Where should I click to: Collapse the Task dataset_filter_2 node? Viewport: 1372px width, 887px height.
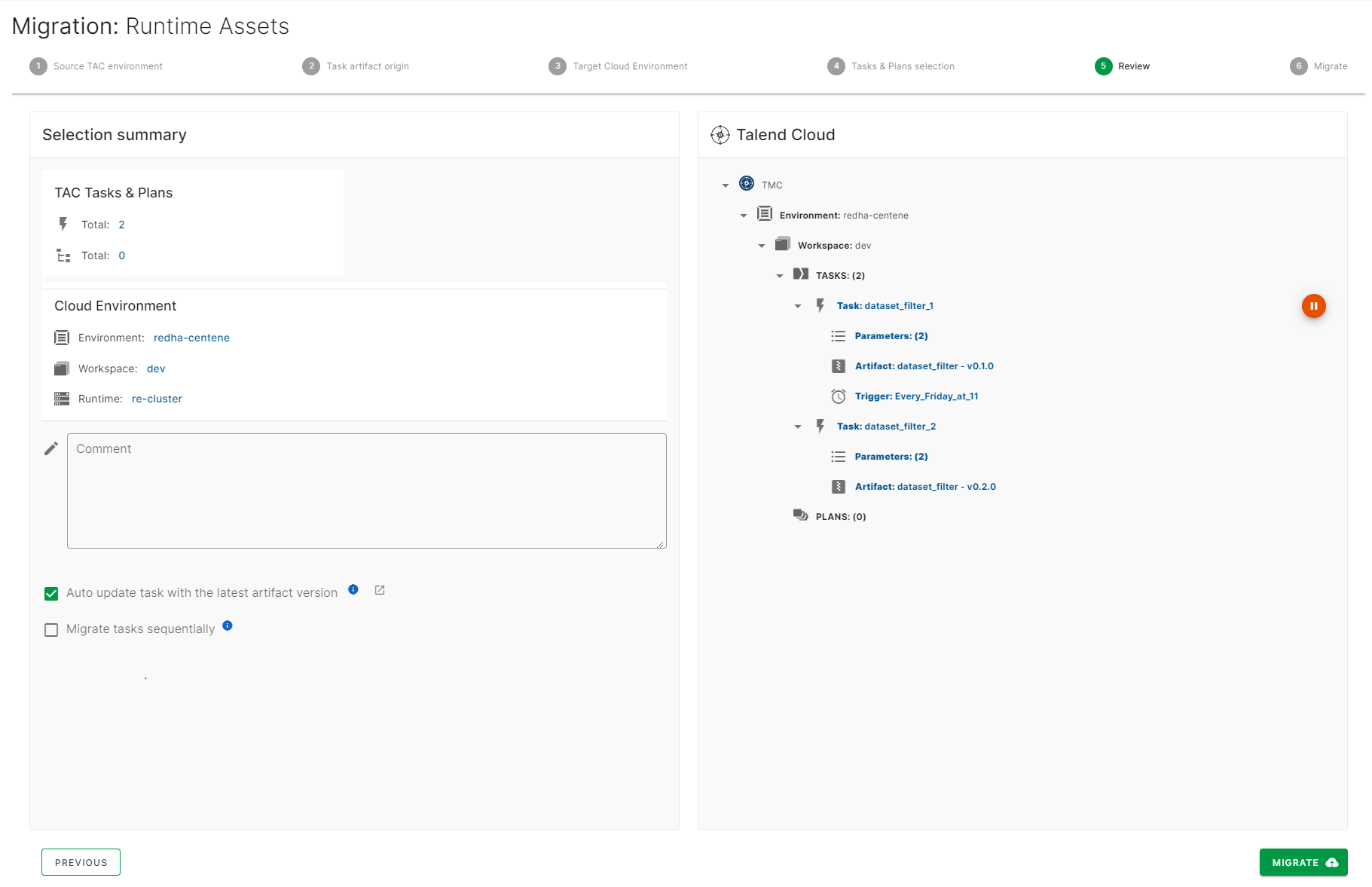(798, 426)
